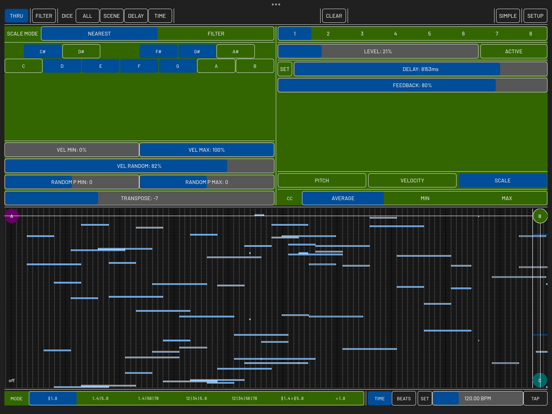Select the 1..8 mode segment
Screen dimensions: 552x414
point(53,399)
